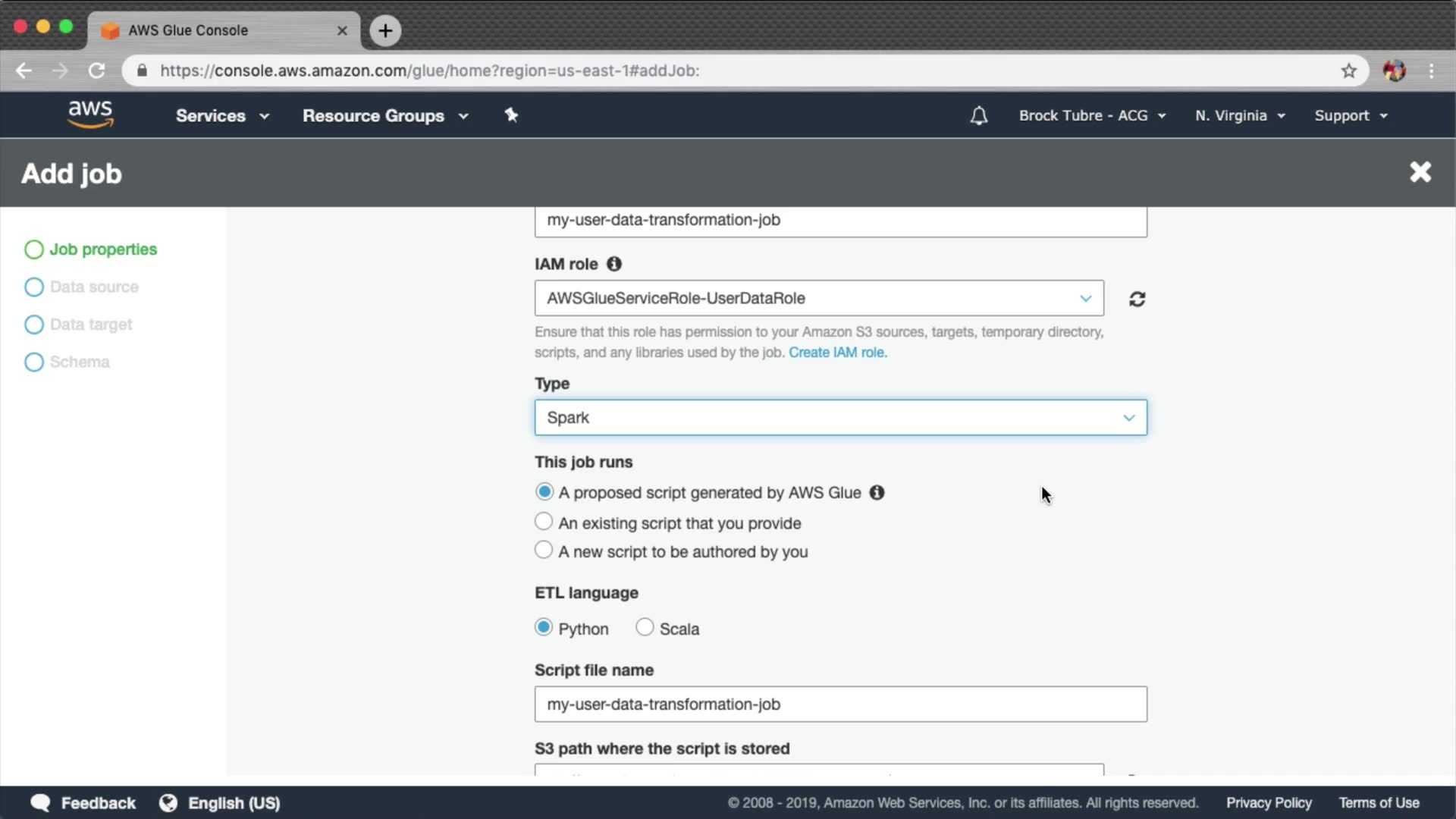This screenshot has height=819, width=1456.
Task: Open the notifications bell icon
Action: (978, 116)
